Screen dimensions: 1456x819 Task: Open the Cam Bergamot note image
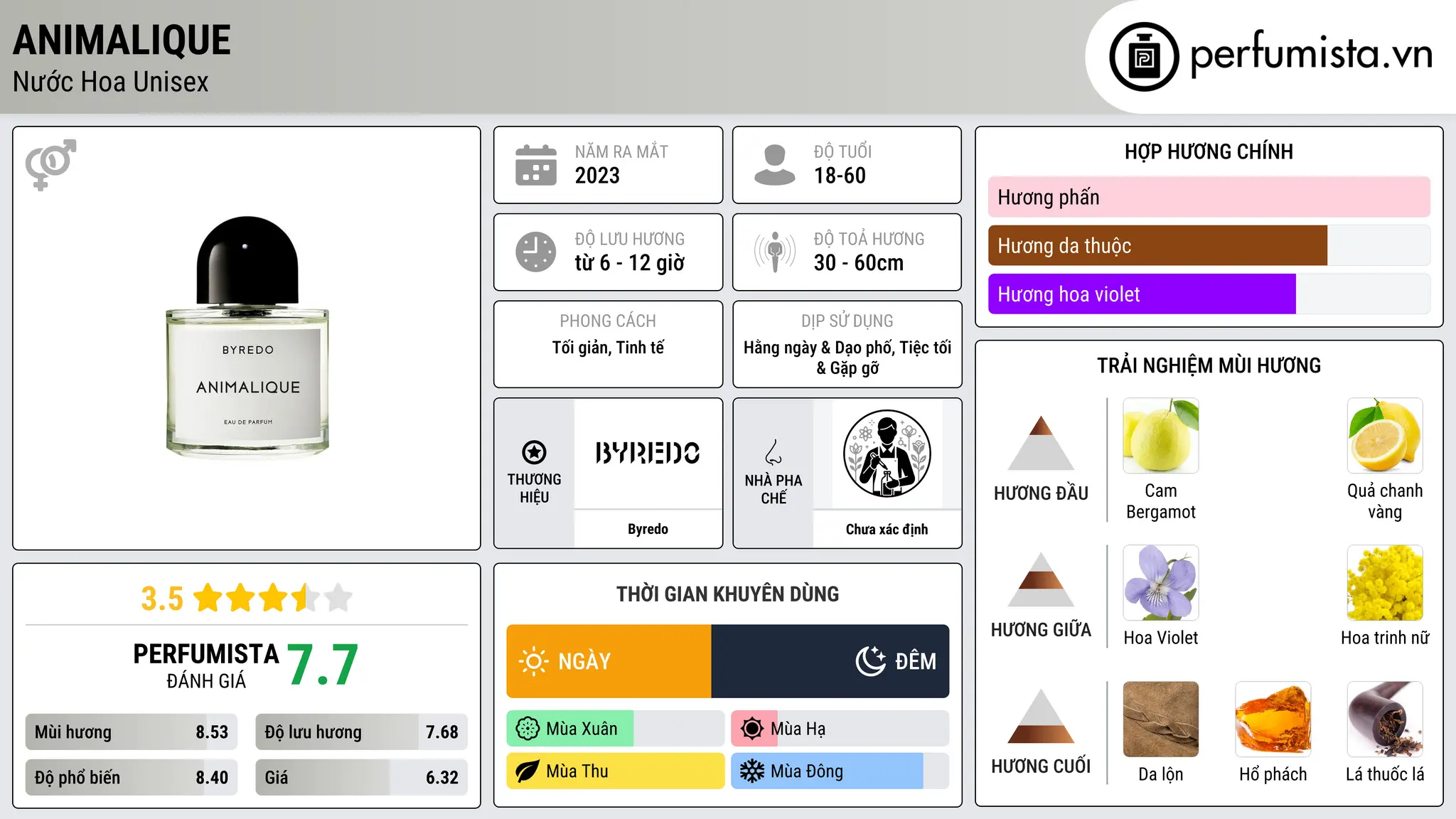[x=1161, y=436]
